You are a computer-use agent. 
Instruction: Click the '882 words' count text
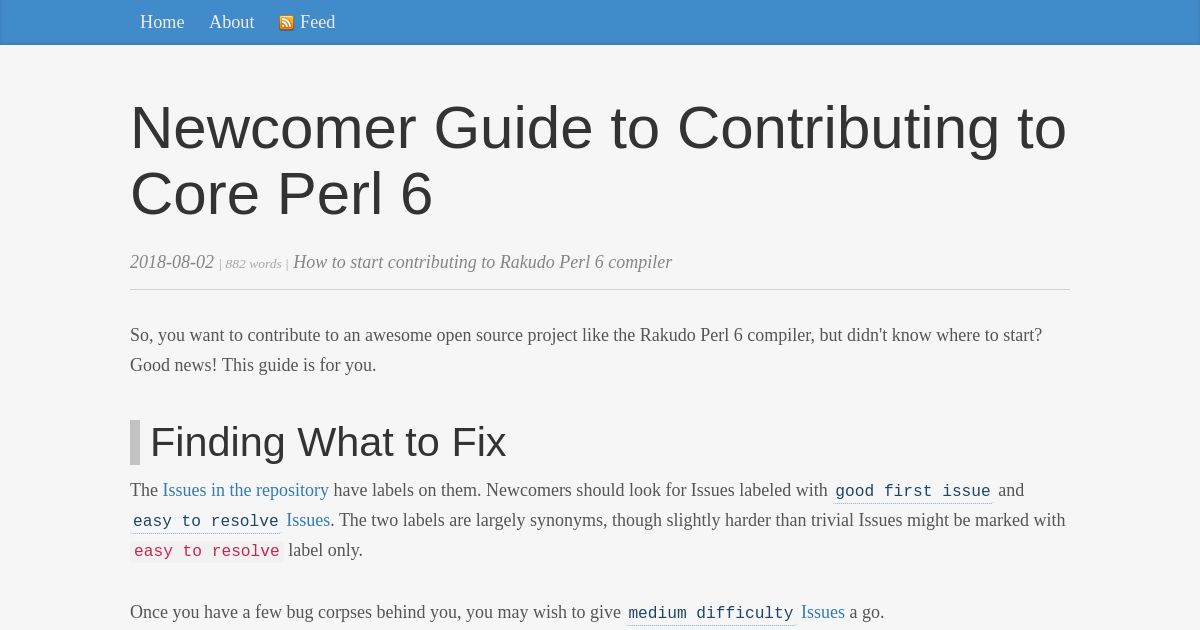click(x=253, y=264)
